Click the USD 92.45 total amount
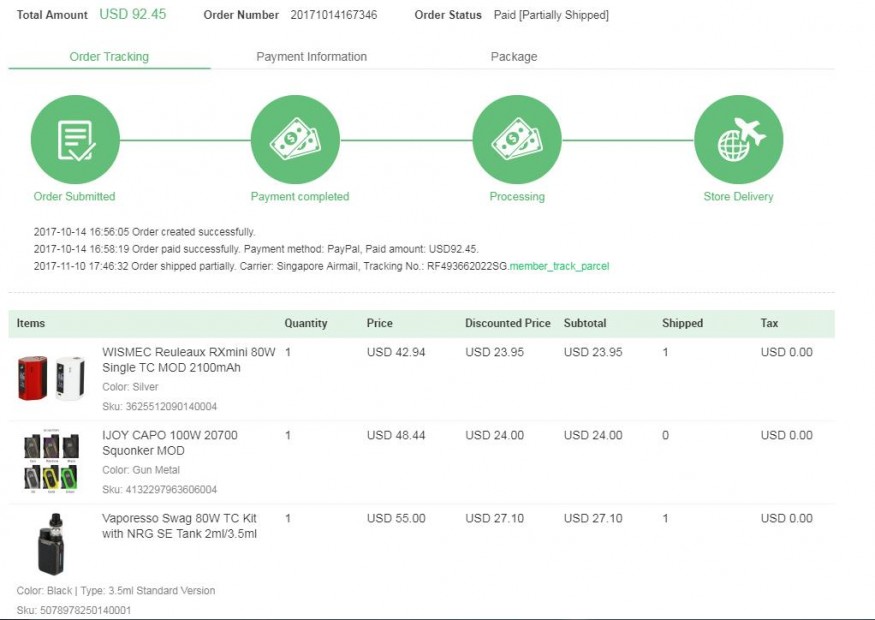The height and width of the screenshot is (620, 875). point(133,15)
